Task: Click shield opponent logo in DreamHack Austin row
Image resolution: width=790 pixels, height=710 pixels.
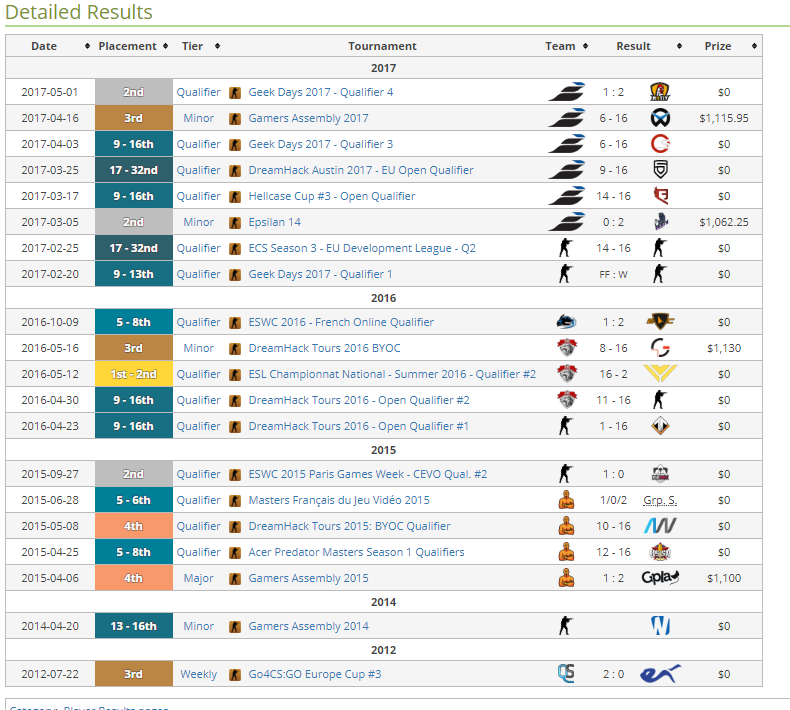Action: click(x=660, y=170)
